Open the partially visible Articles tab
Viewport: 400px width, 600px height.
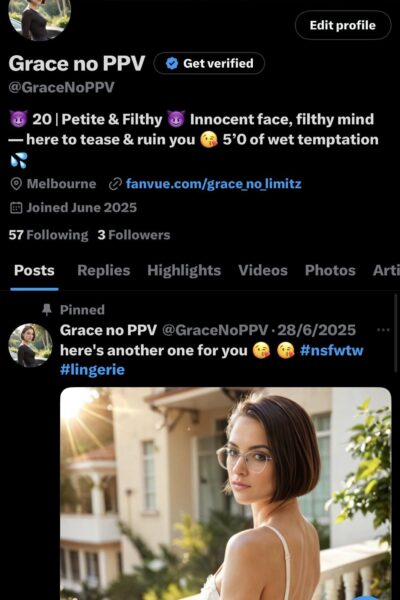point(386,271)
